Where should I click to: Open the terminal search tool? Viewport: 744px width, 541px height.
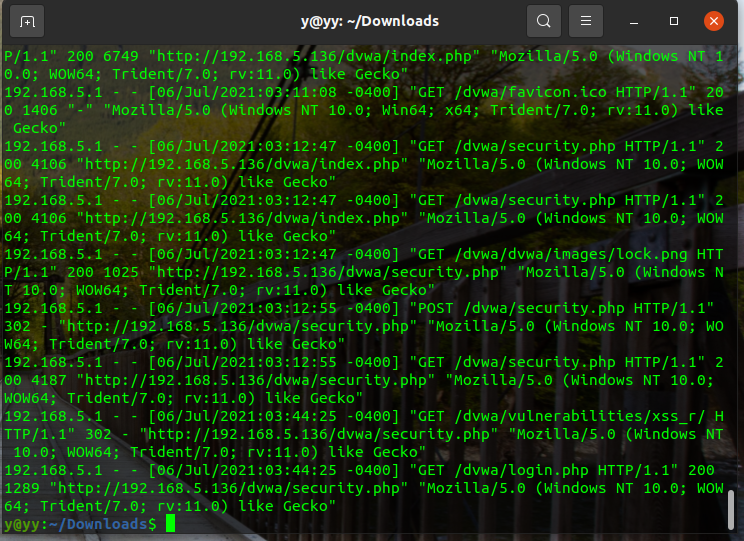click(x=544, y=21)
